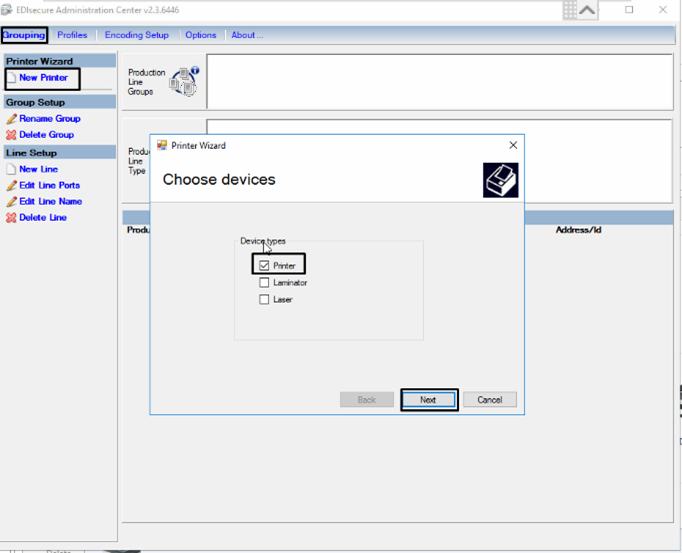The height and width of the screenshot is (553, 682).
Task: Cancel the Printer Wizard dialog
Action: click(489, 399)
